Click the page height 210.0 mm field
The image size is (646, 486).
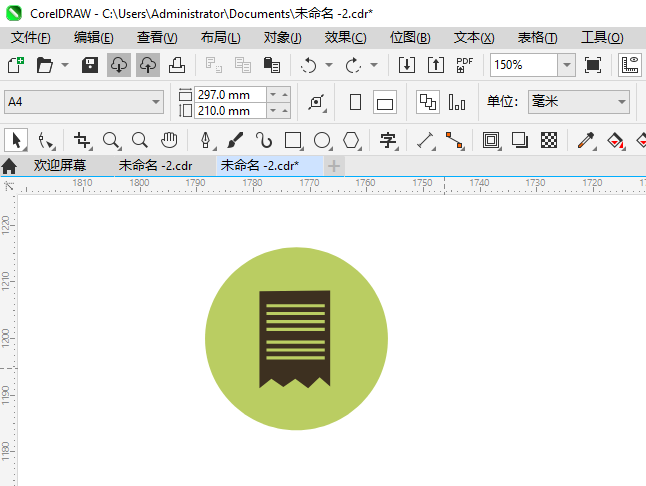click(x=230, y=111)
